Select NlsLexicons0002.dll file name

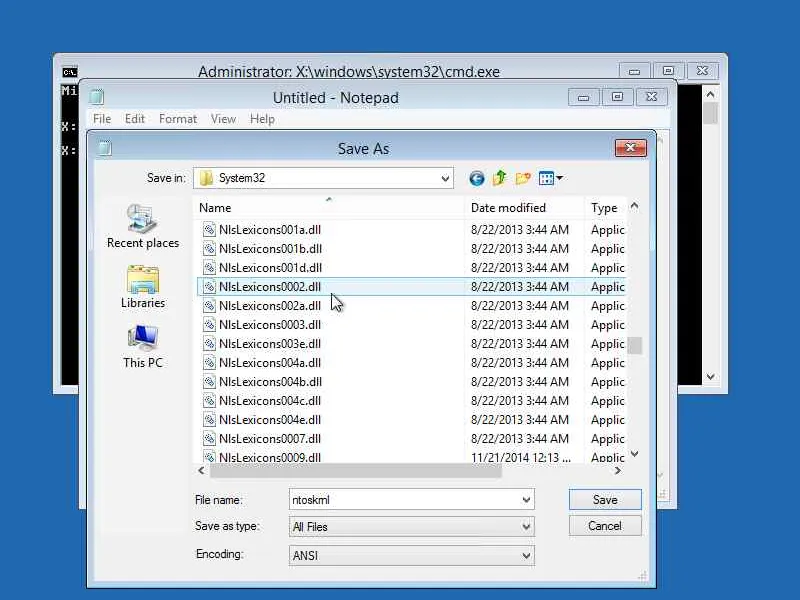[x=270, y=287]
